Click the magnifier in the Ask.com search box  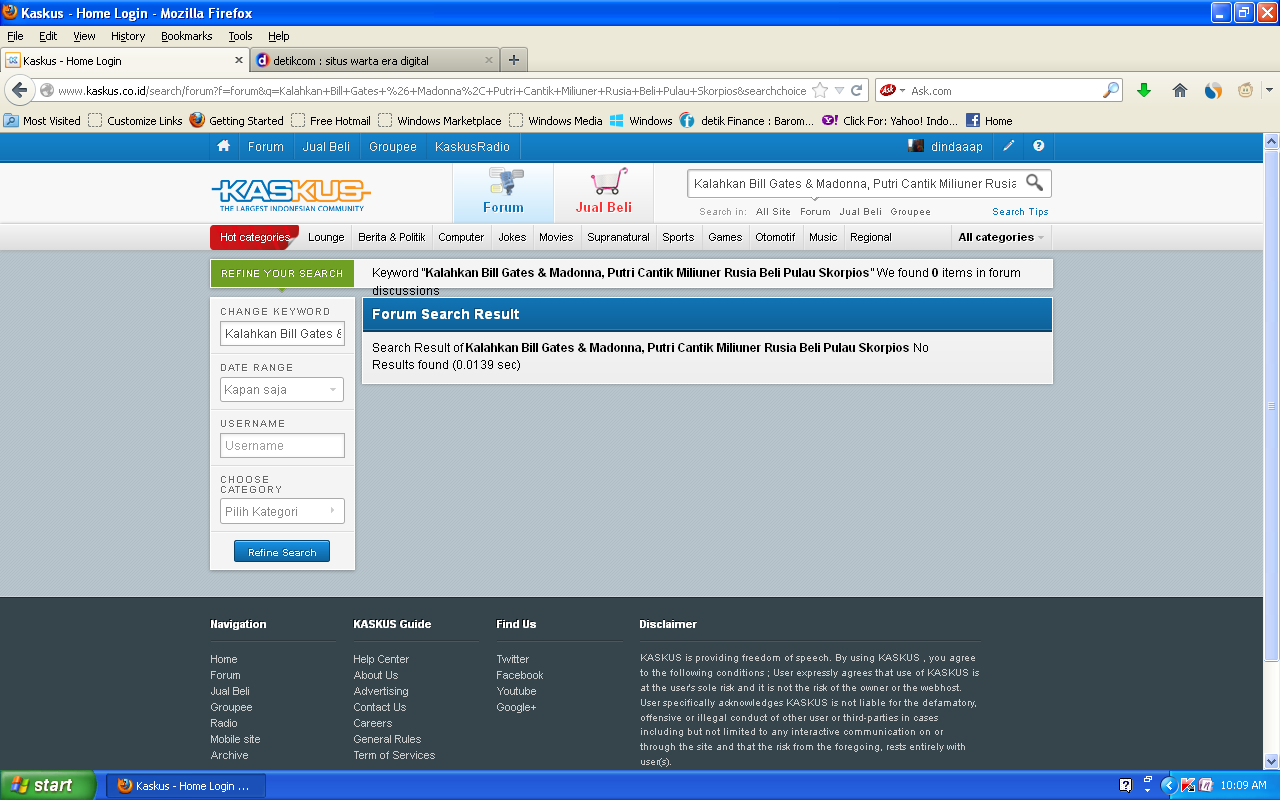click(x=1111, y=90)
